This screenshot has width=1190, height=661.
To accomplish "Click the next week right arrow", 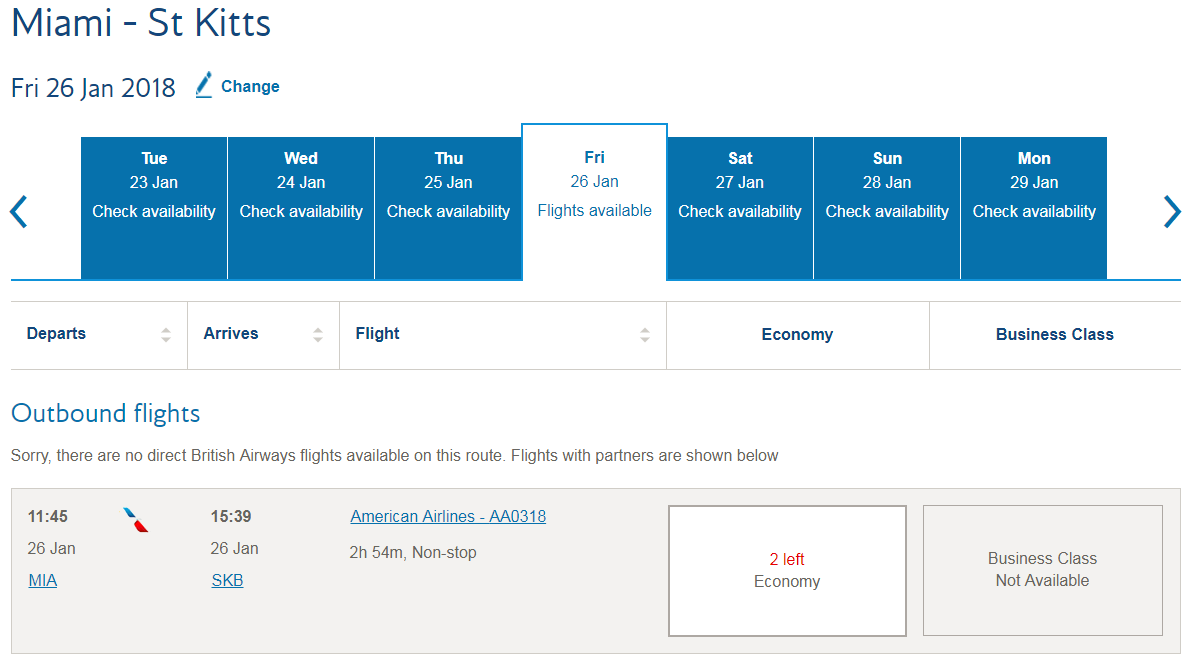I will 1172,212.
